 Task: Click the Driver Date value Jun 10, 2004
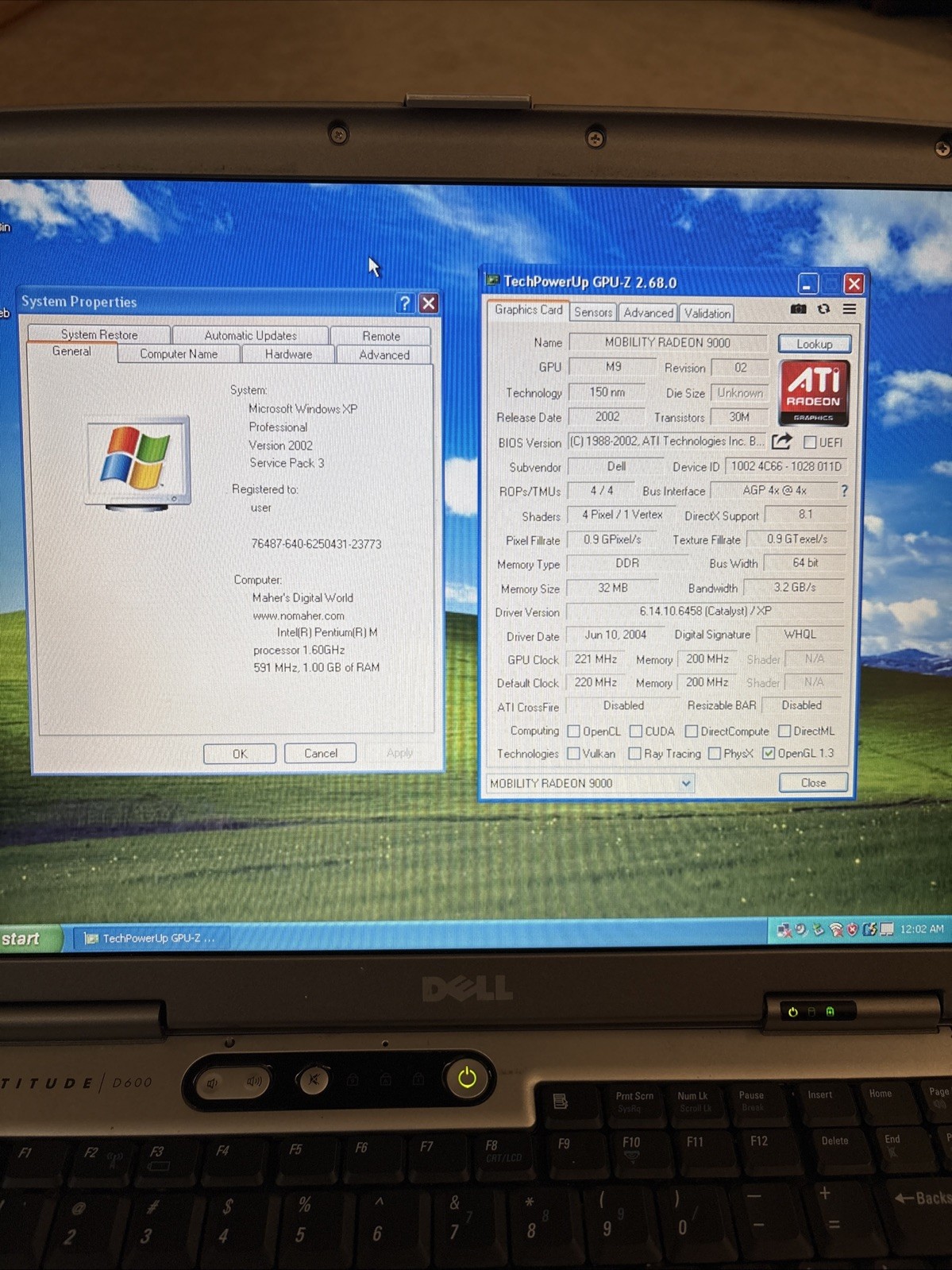[615, 635]
